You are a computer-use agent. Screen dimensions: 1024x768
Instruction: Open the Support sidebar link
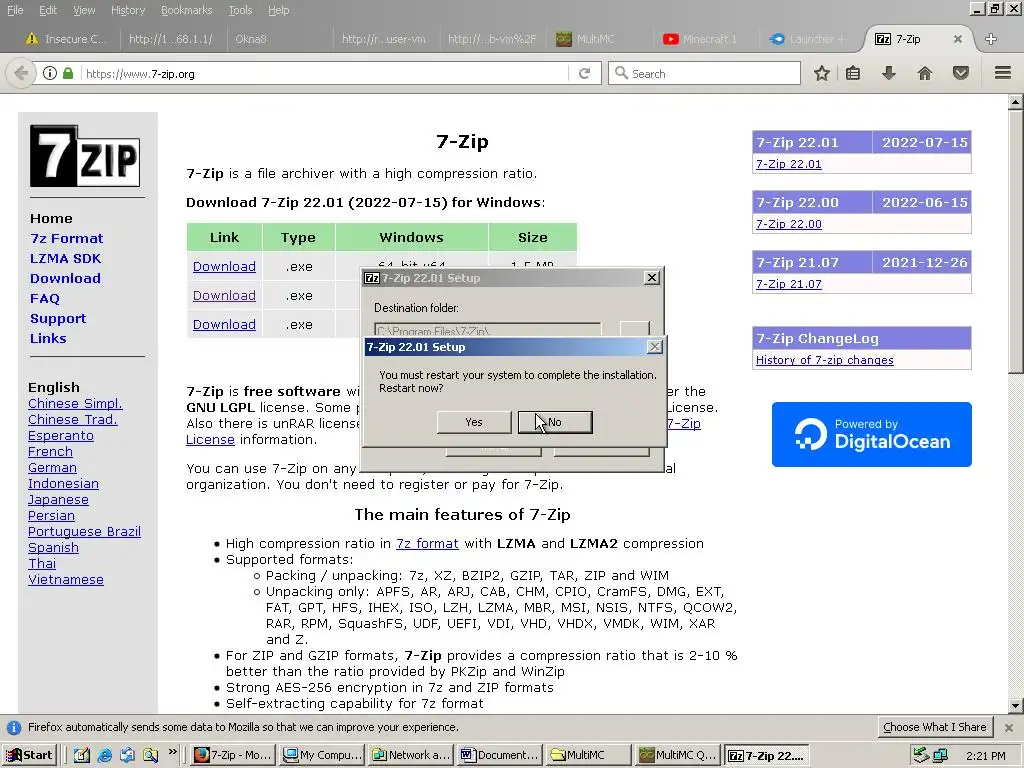click(58, 319)
